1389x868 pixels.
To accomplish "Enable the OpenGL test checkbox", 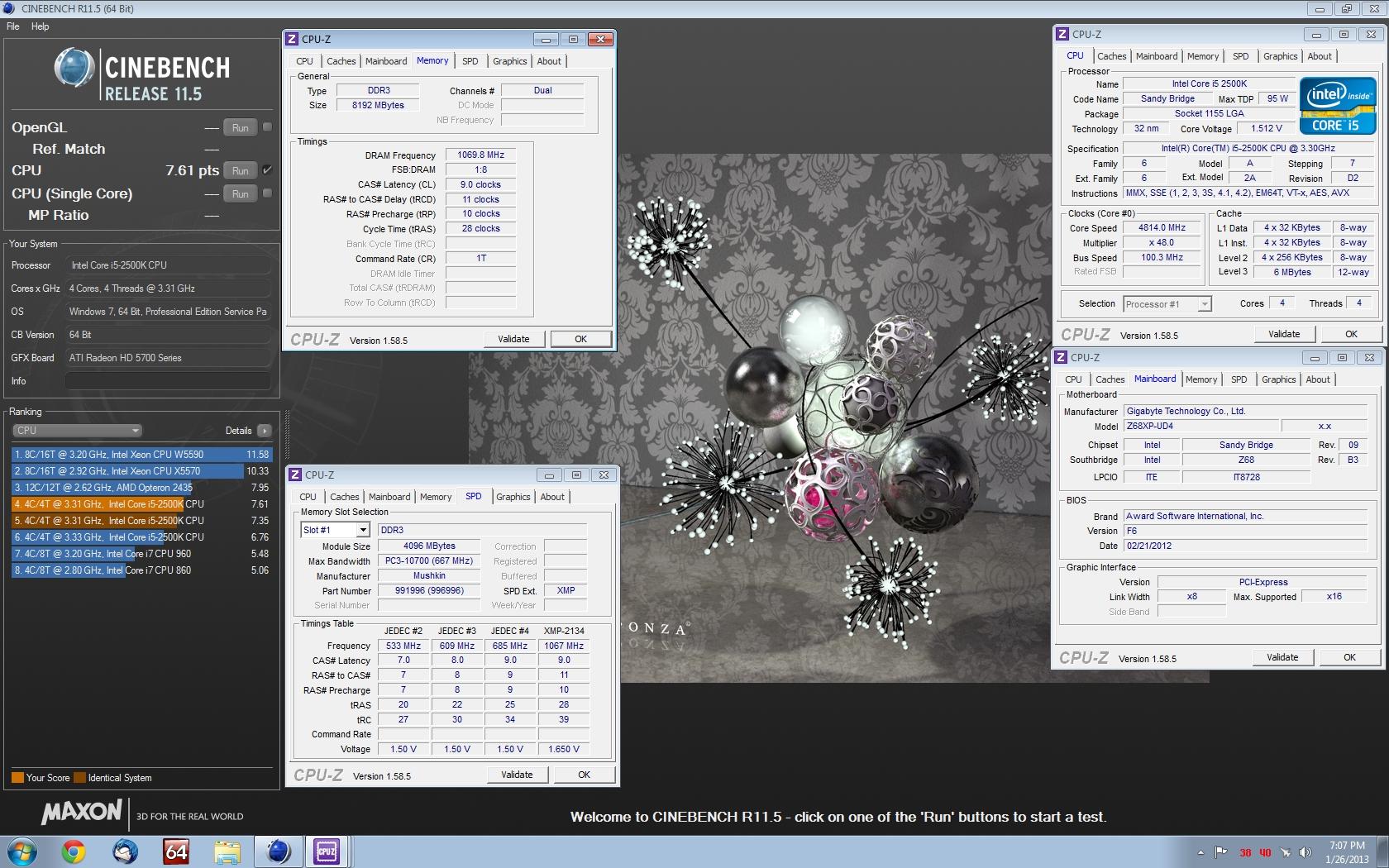I will 267,127.
